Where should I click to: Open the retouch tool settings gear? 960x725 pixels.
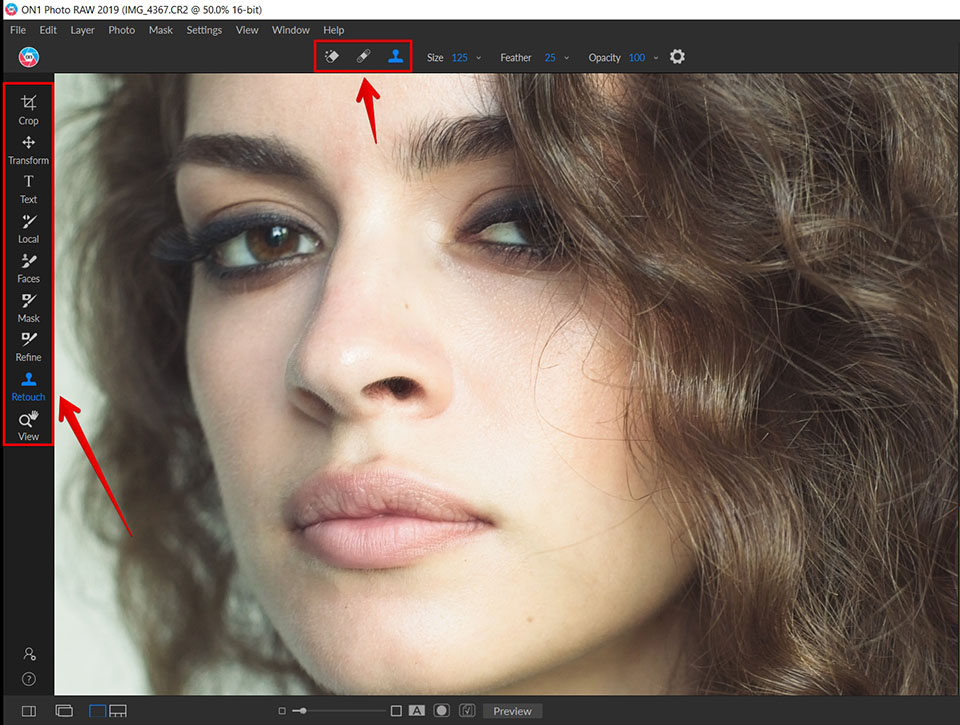point(677,57)
